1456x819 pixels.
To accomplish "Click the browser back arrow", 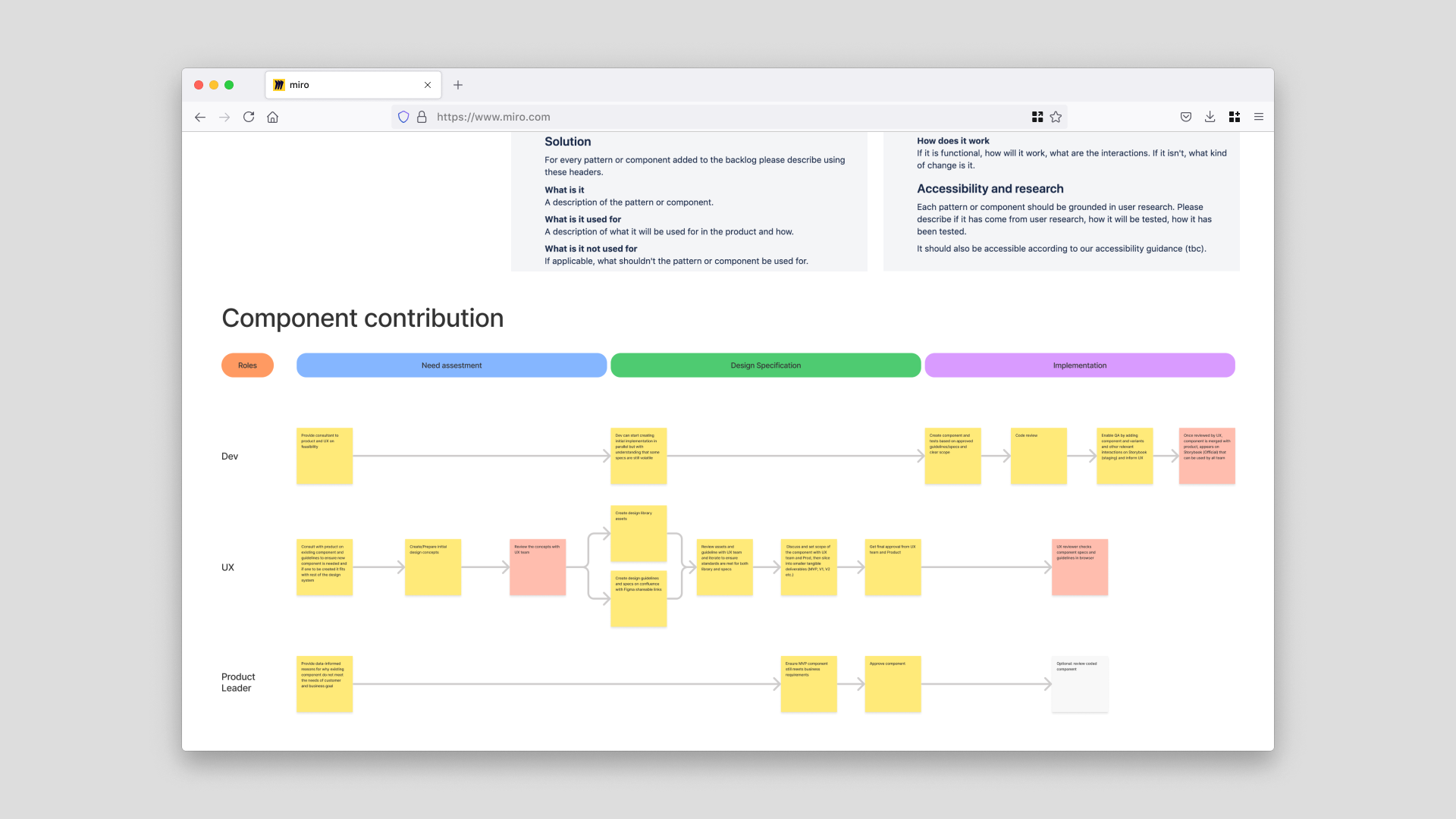I will pyautogui.click(x=200, y=117).
